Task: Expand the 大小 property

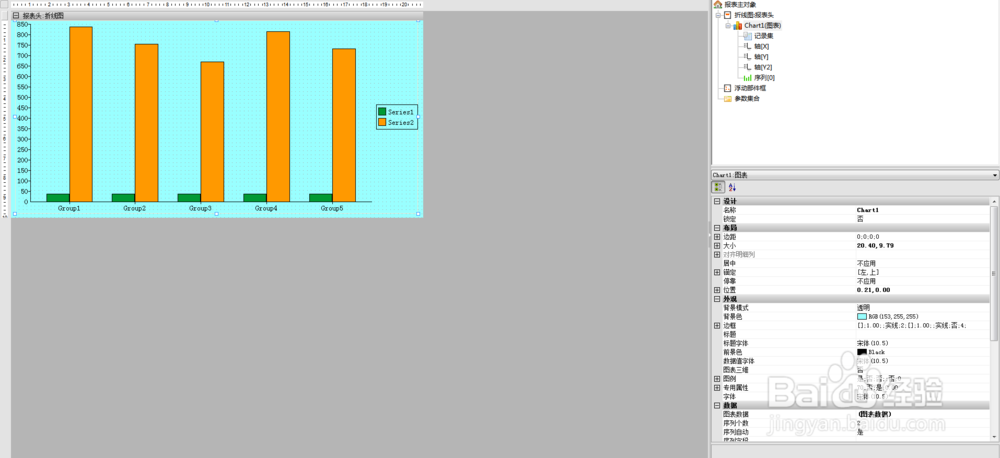Action: click(x=717, y=246)
